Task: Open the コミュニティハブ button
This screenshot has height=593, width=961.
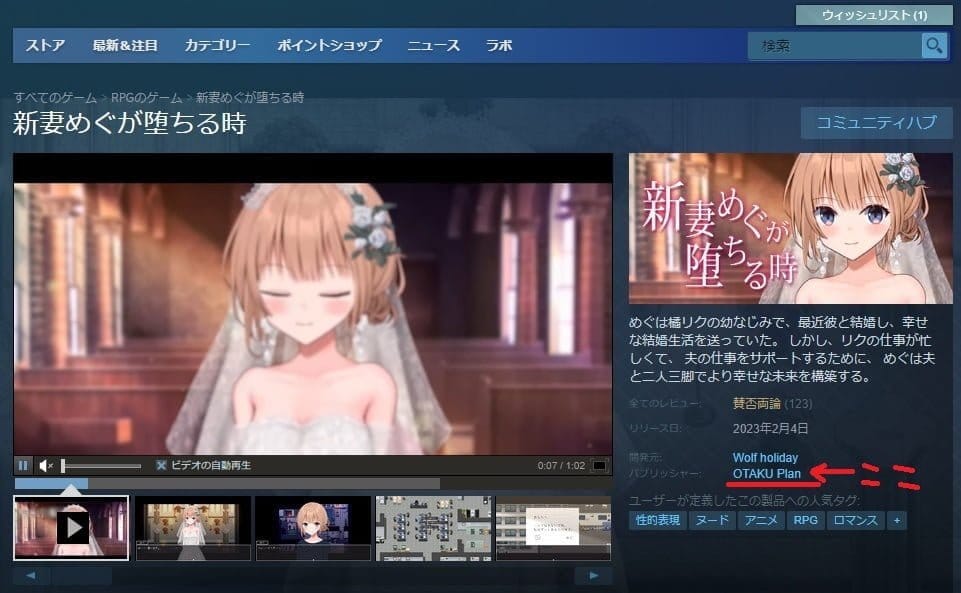Action: click(x=876, y=123)
